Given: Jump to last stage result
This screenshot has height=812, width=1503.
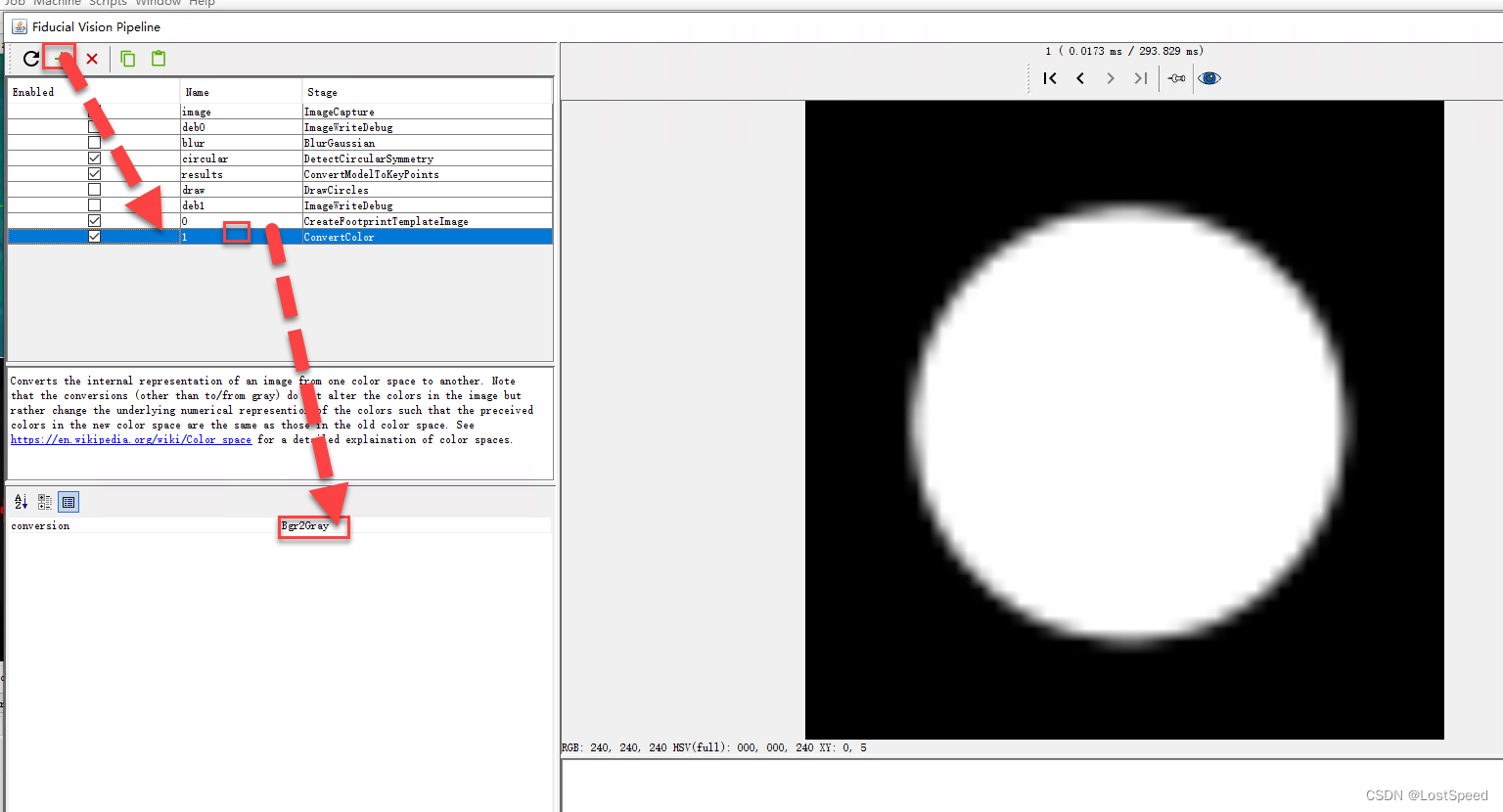Looking at the screenshot, I should [1141, 78].
